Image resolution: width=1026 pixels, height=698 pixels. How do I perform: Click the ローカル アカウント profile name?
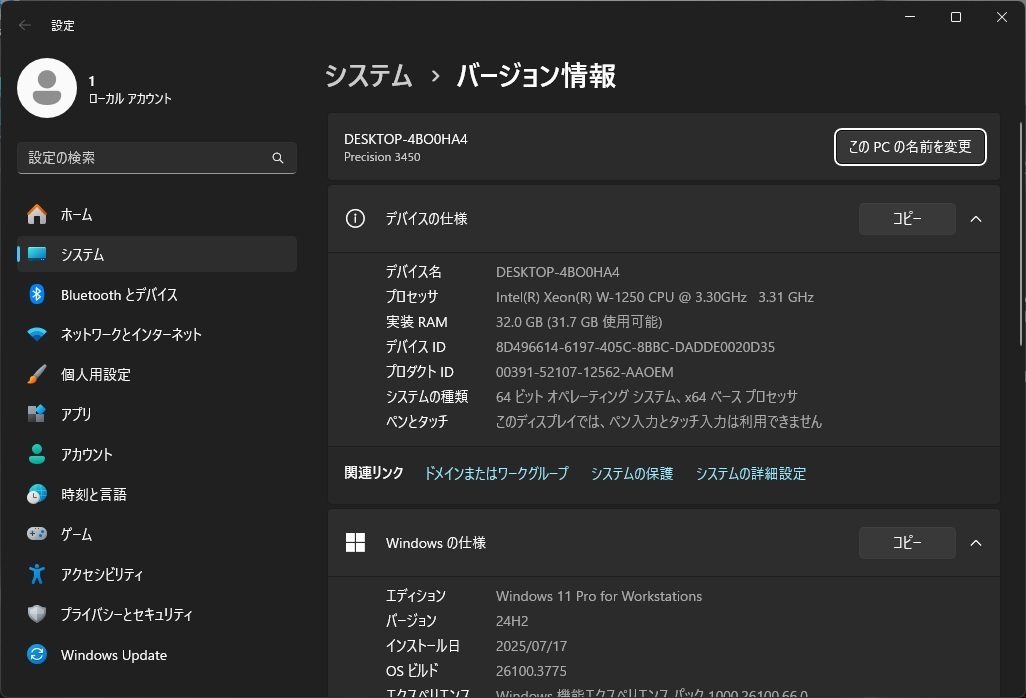[x=130, y=99]
